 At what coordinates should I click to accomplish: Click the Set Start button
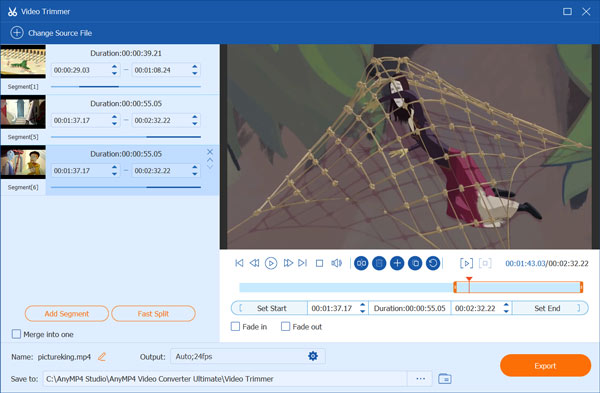[269, 308]
